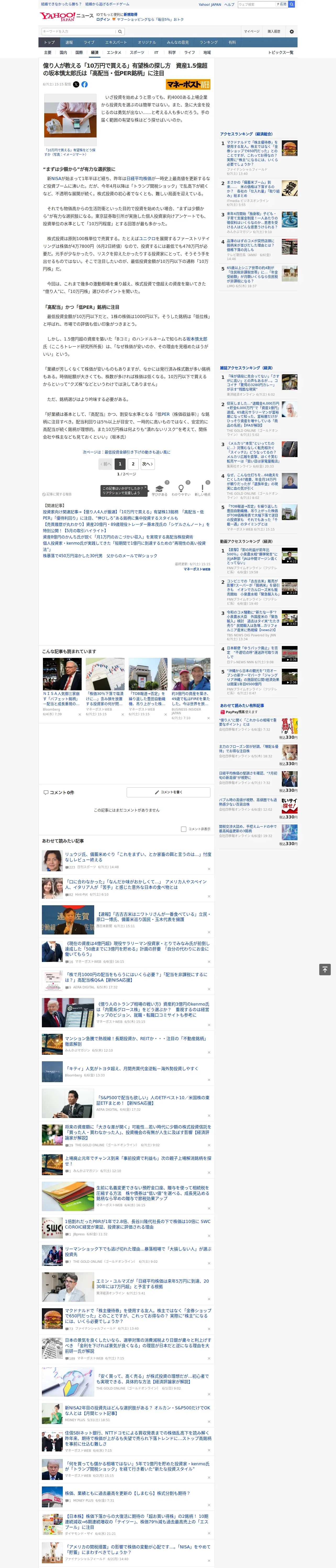Open TOB報道→否定 related article thumbnail
The height and width of the screenshot is (1568, 336).
148,673
